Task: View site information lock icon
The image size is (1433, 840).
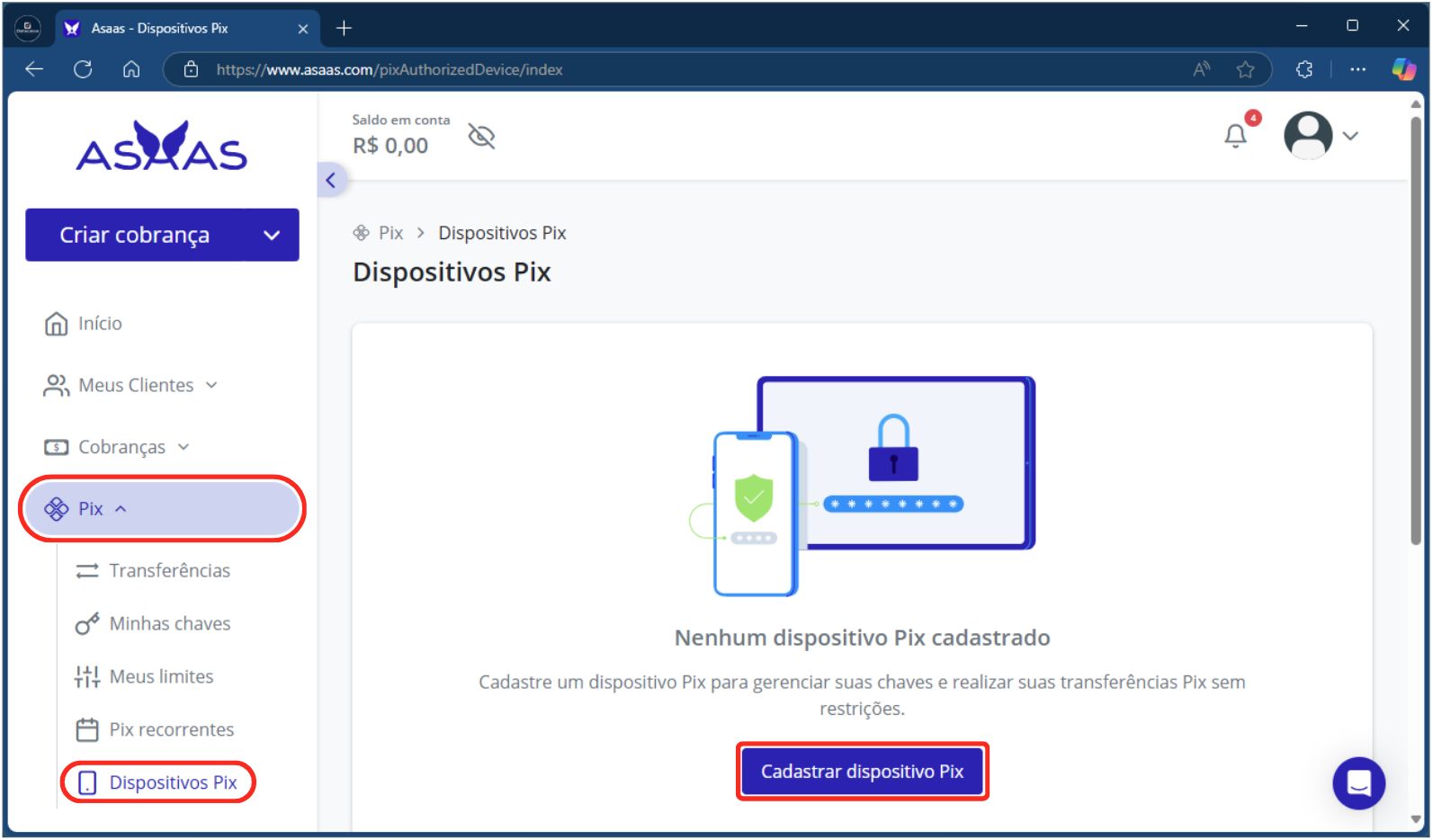Action: click(191, 69)
